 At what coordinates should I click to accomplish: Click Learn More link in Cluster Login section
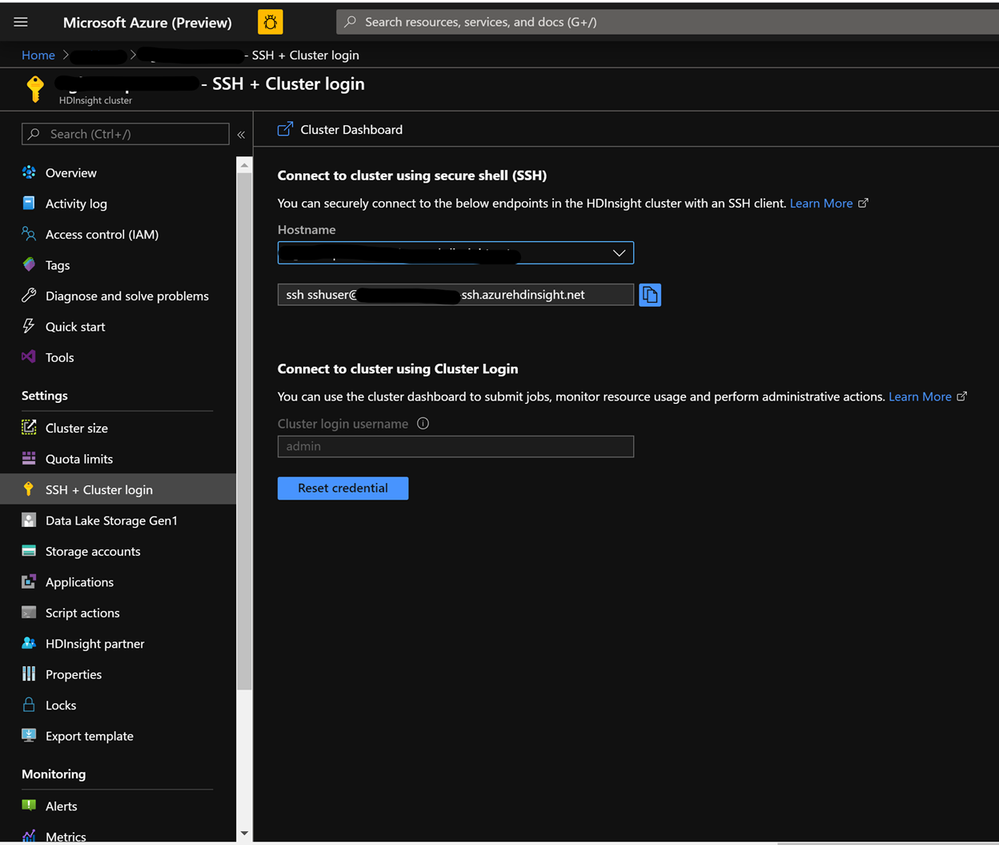[920, 396]
